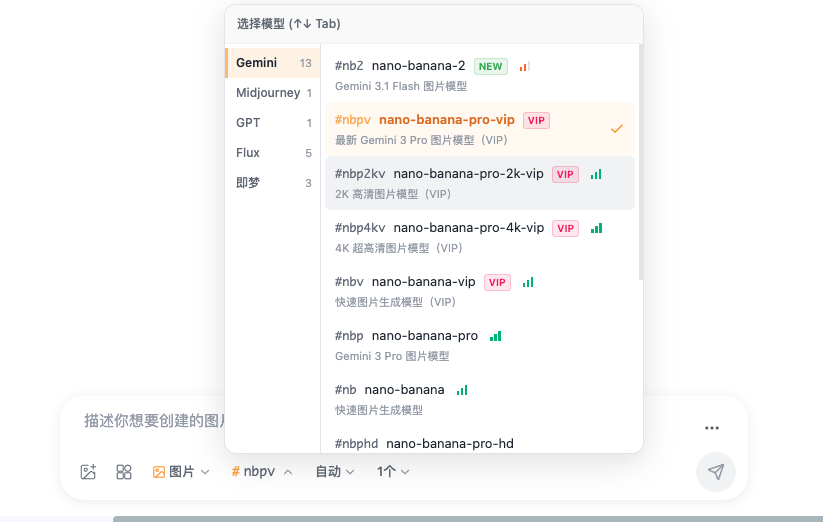Choose the #nbp4kv nano-banana-pro-4k-vip model

(480, 237)
